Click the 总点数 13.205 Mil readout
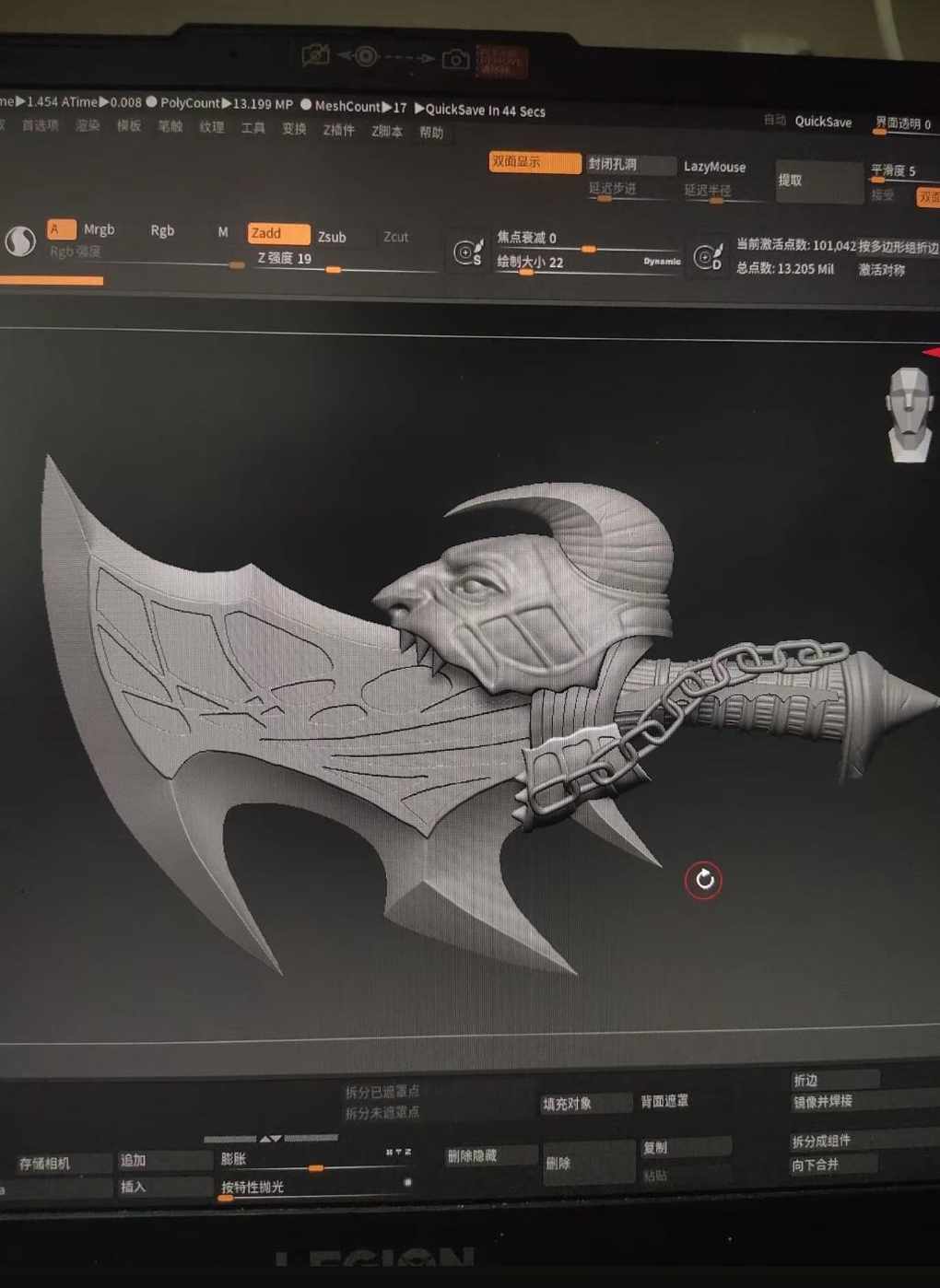The image size is (940, 1288). pyautogui.click(x=785, y=269)
